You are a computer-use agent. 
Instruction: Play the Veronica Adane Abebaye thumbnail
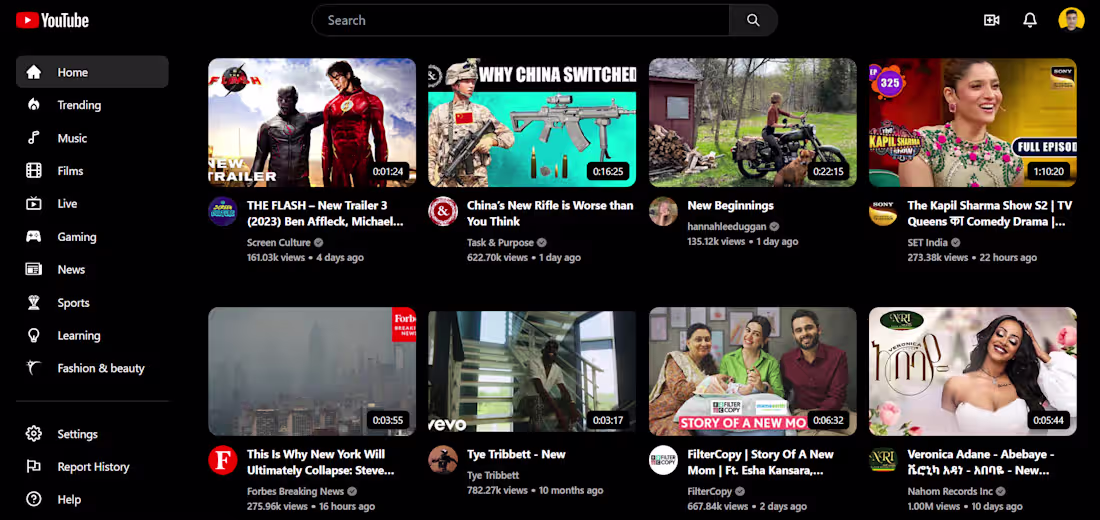coord(973,371)
